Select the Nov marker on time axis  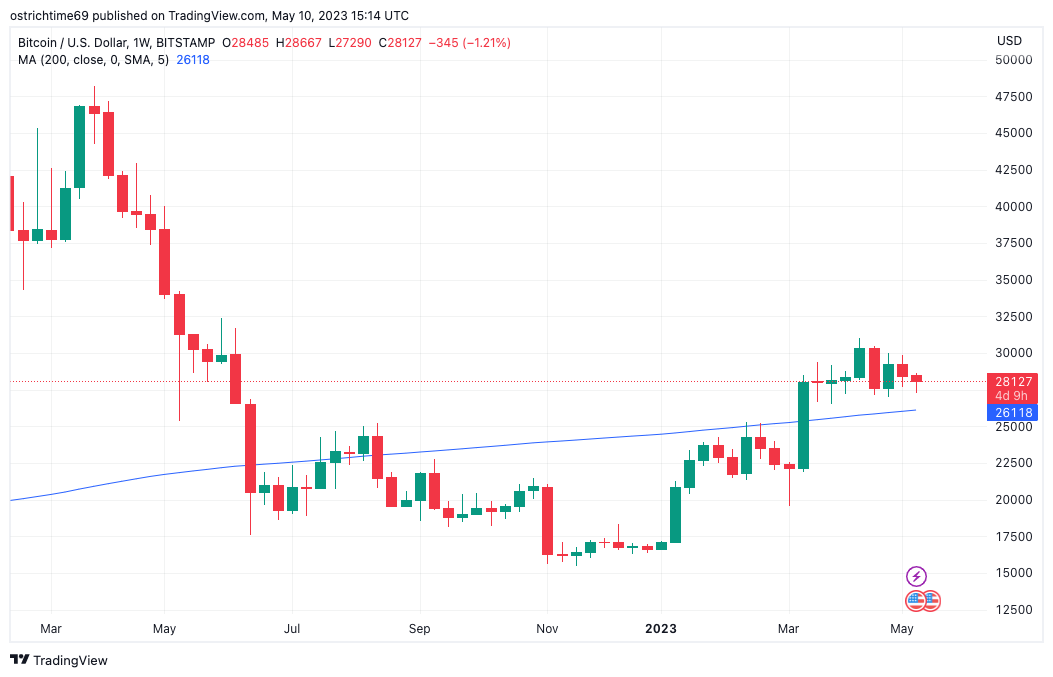(547, 629)
